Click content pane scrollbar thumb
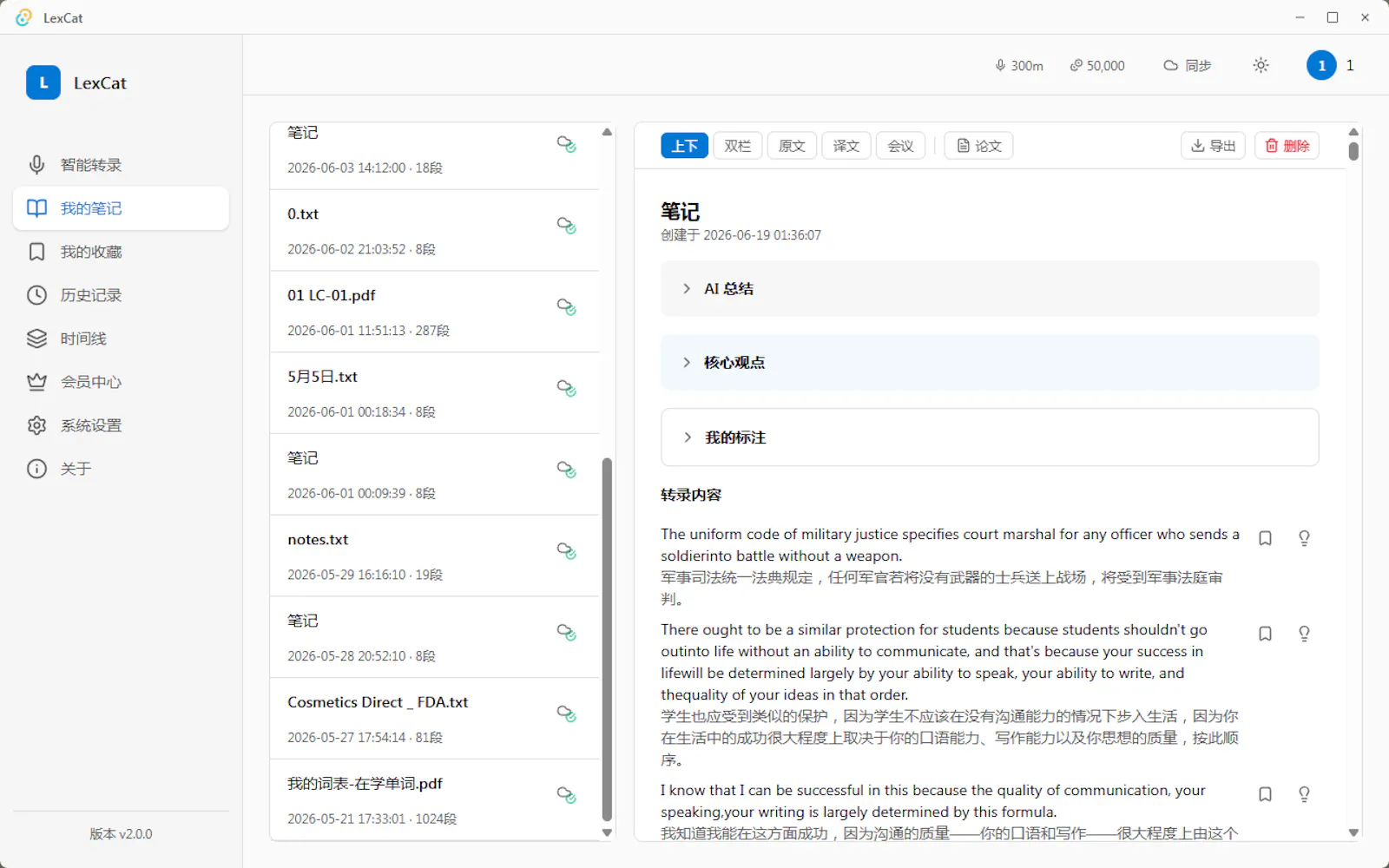 click(x=1353, y=151)
